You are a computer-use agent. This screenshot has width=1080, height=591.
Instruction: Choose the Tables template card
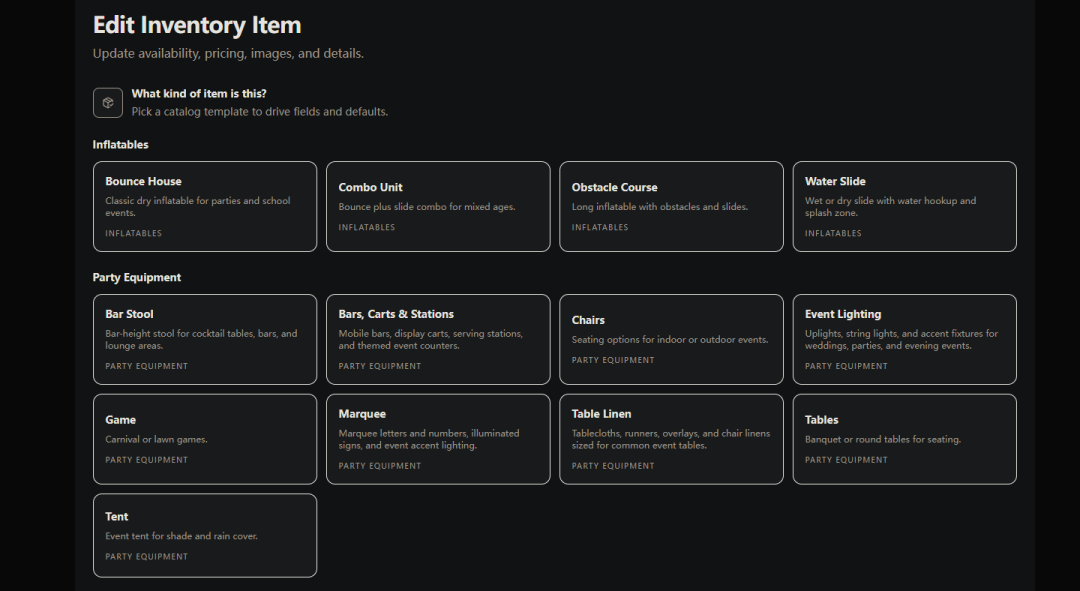(x=905, y=439)
